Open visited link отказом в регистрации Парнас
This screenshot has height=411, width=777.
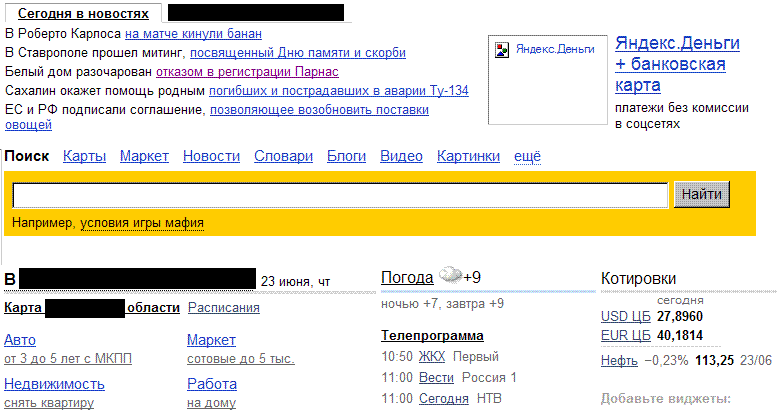point(247,72)
